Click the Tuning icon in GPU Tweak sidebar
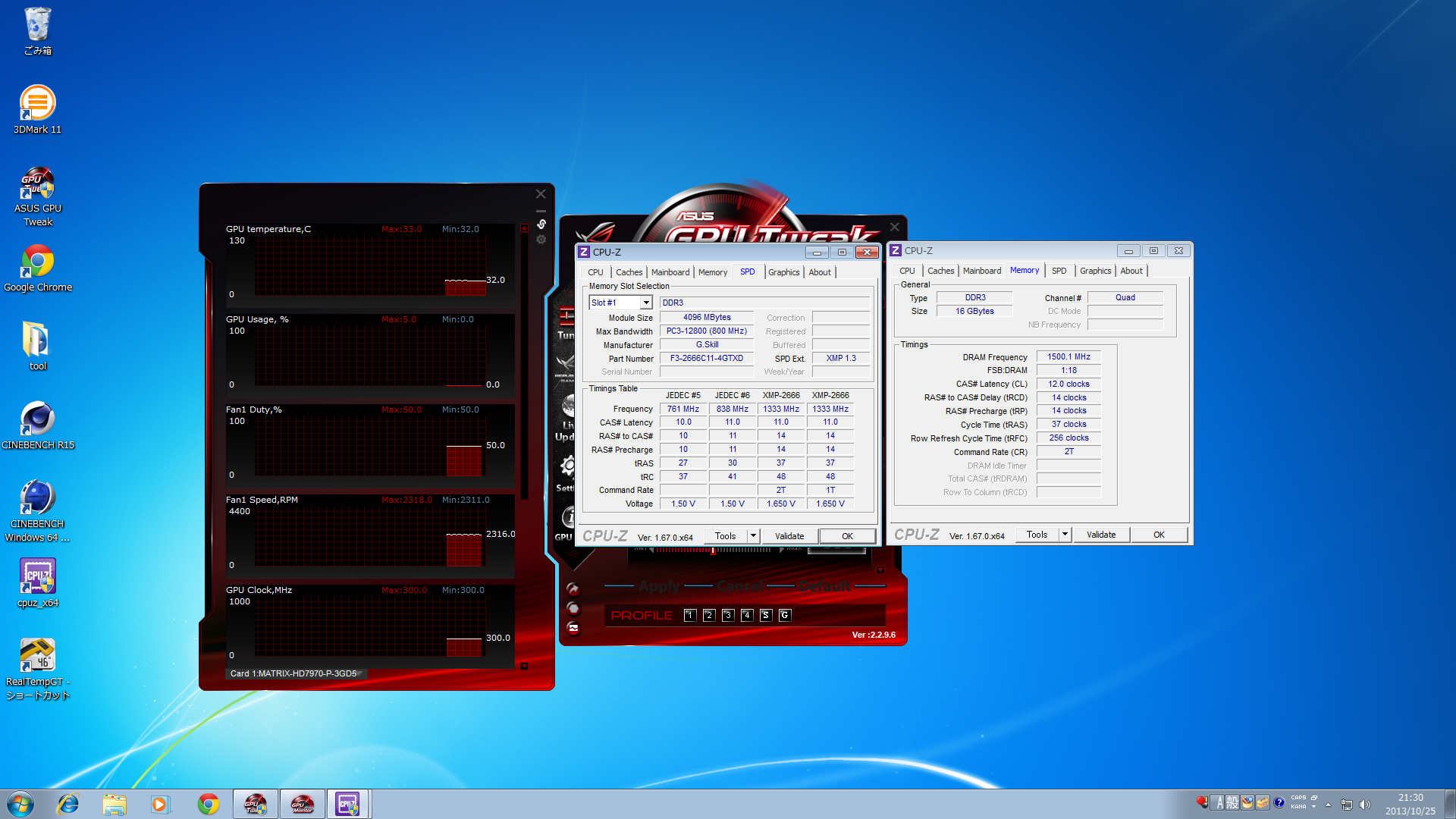The width and height of the screenshot is (1456, 819). click(x=566, y=316)
